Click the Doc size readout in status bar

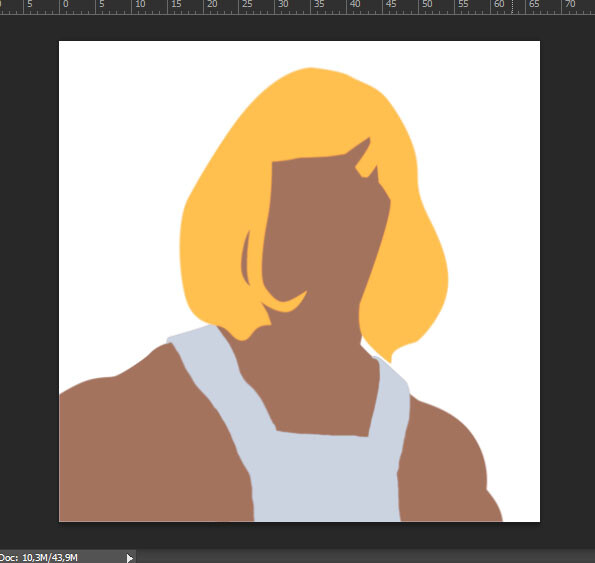tap(39, 558)
